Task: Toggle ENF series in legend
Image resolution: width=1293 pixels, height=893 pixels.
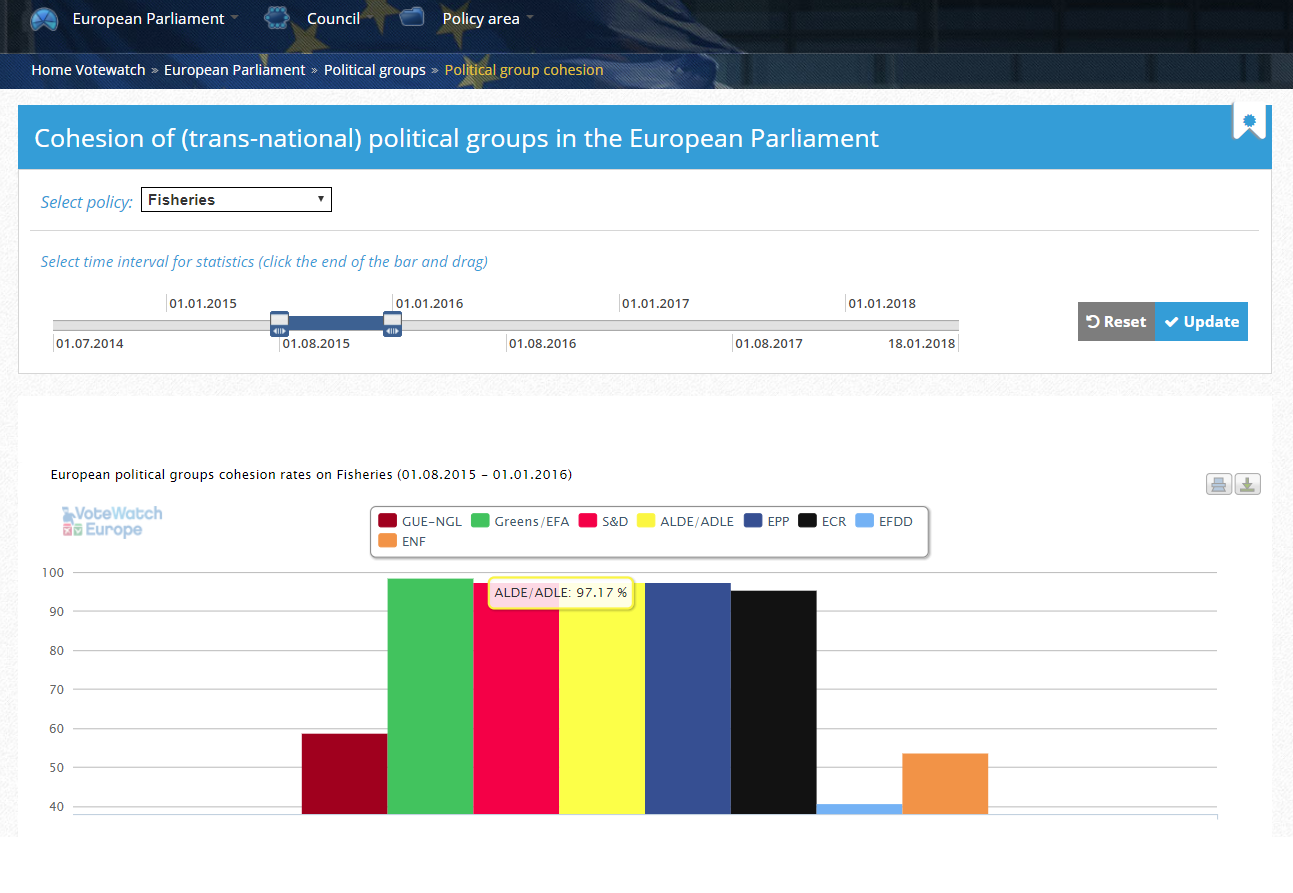Action: point(401,541)
